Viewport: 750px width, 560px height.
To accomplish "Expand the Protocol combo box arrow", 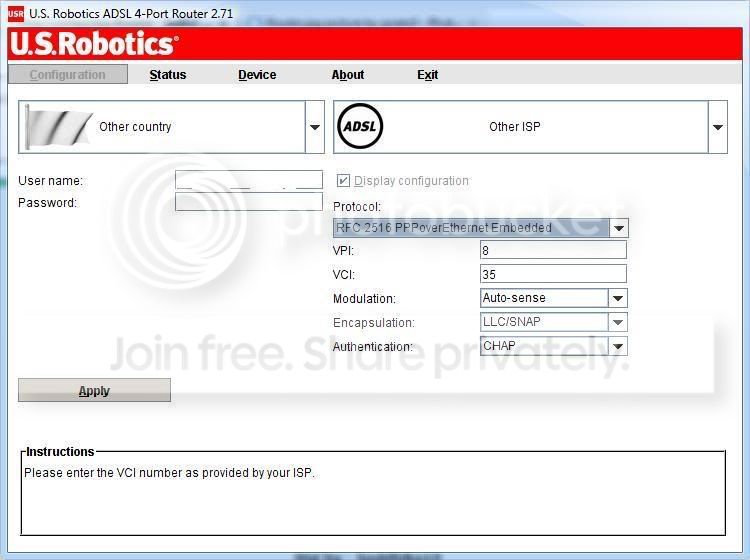I will point(618,228).
